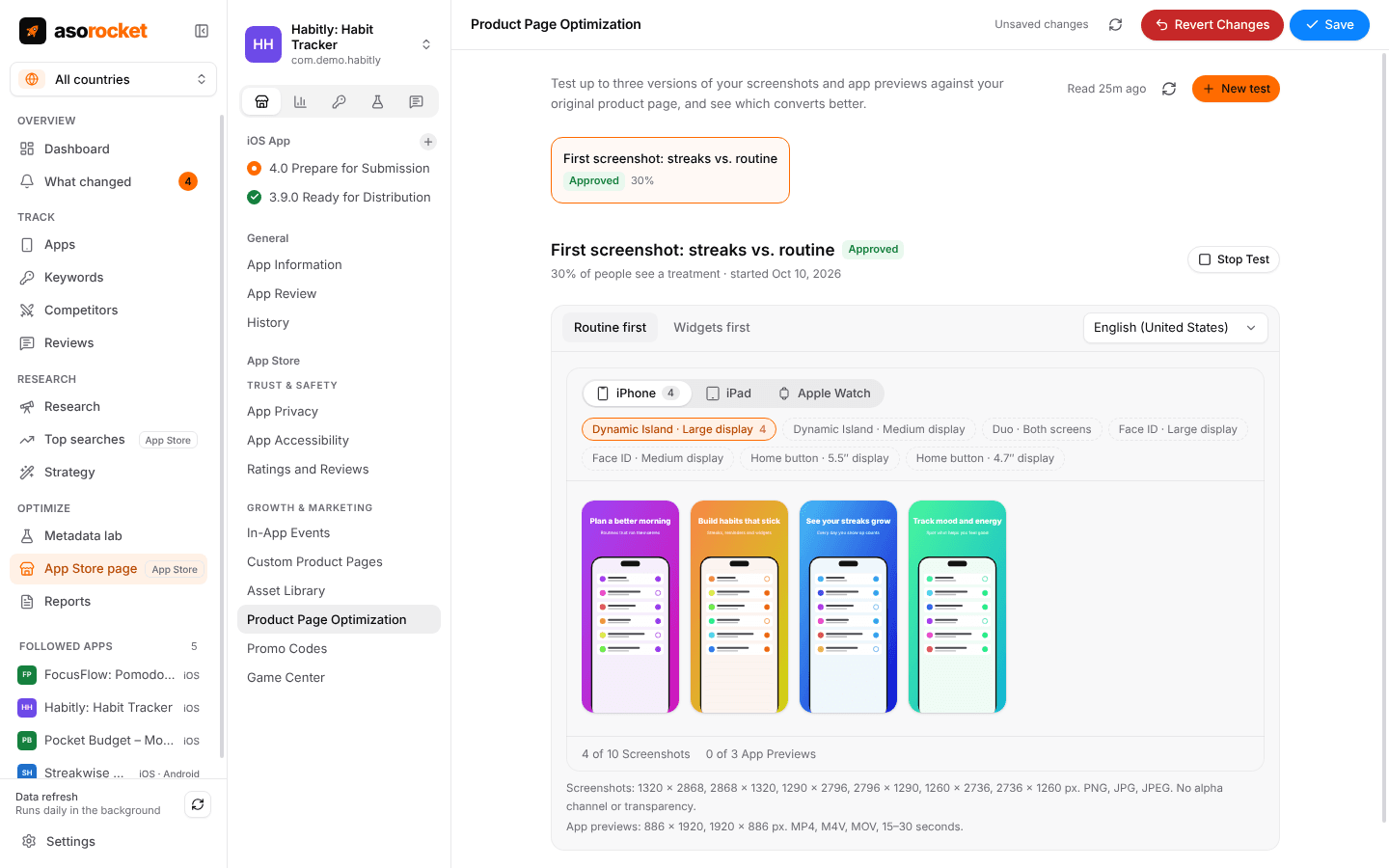Go to Competitors section
Image resolution: width=1389 pixels, height=868 pixels.
(x=108, y=310)
